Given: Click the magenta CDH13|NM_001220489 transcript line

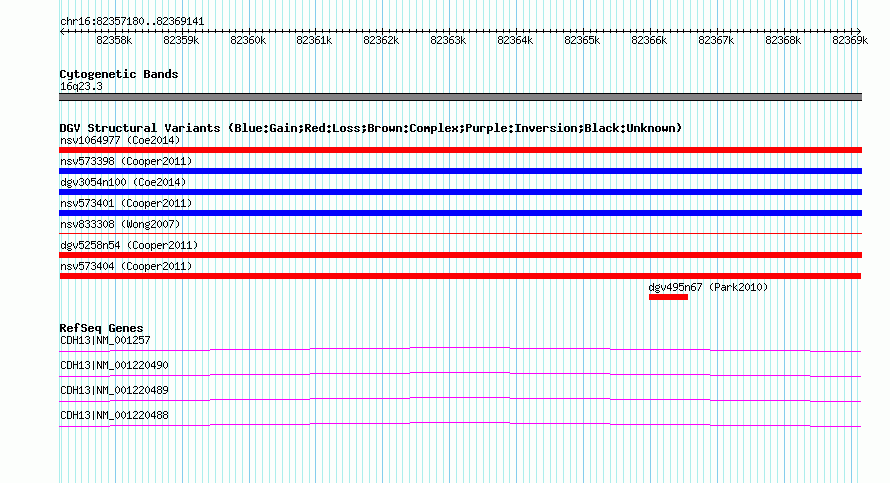Looking at the screenshot, I should point(460,399).
